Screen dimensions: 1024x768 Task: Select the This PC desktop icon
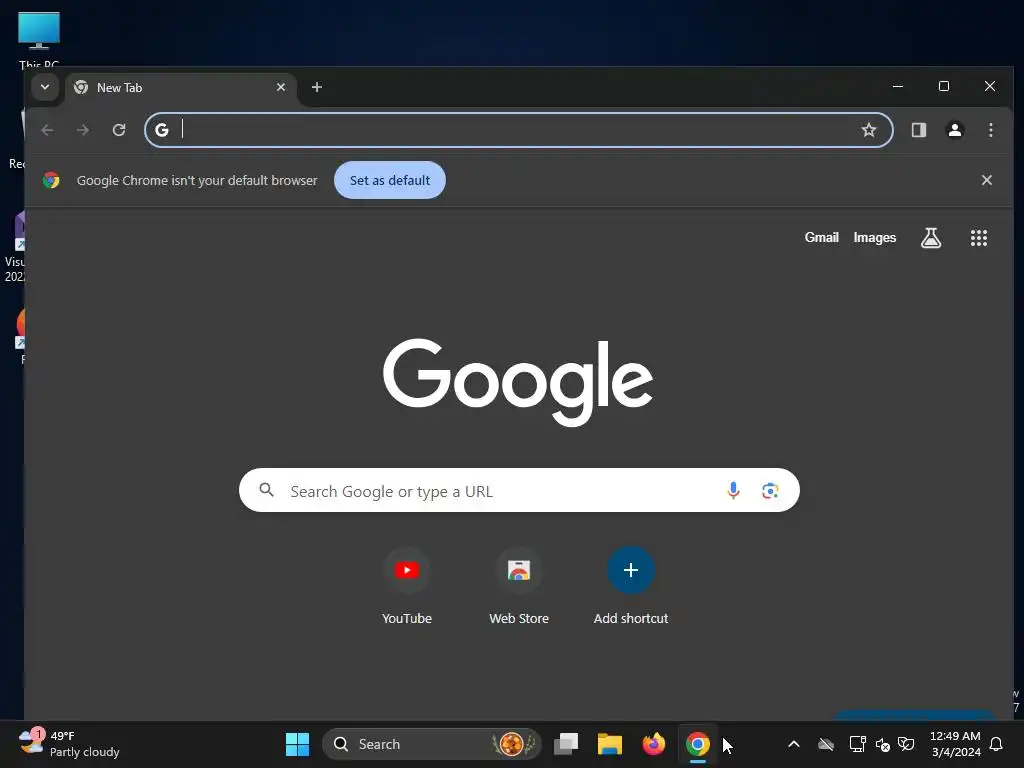click(x=39, y=40)
